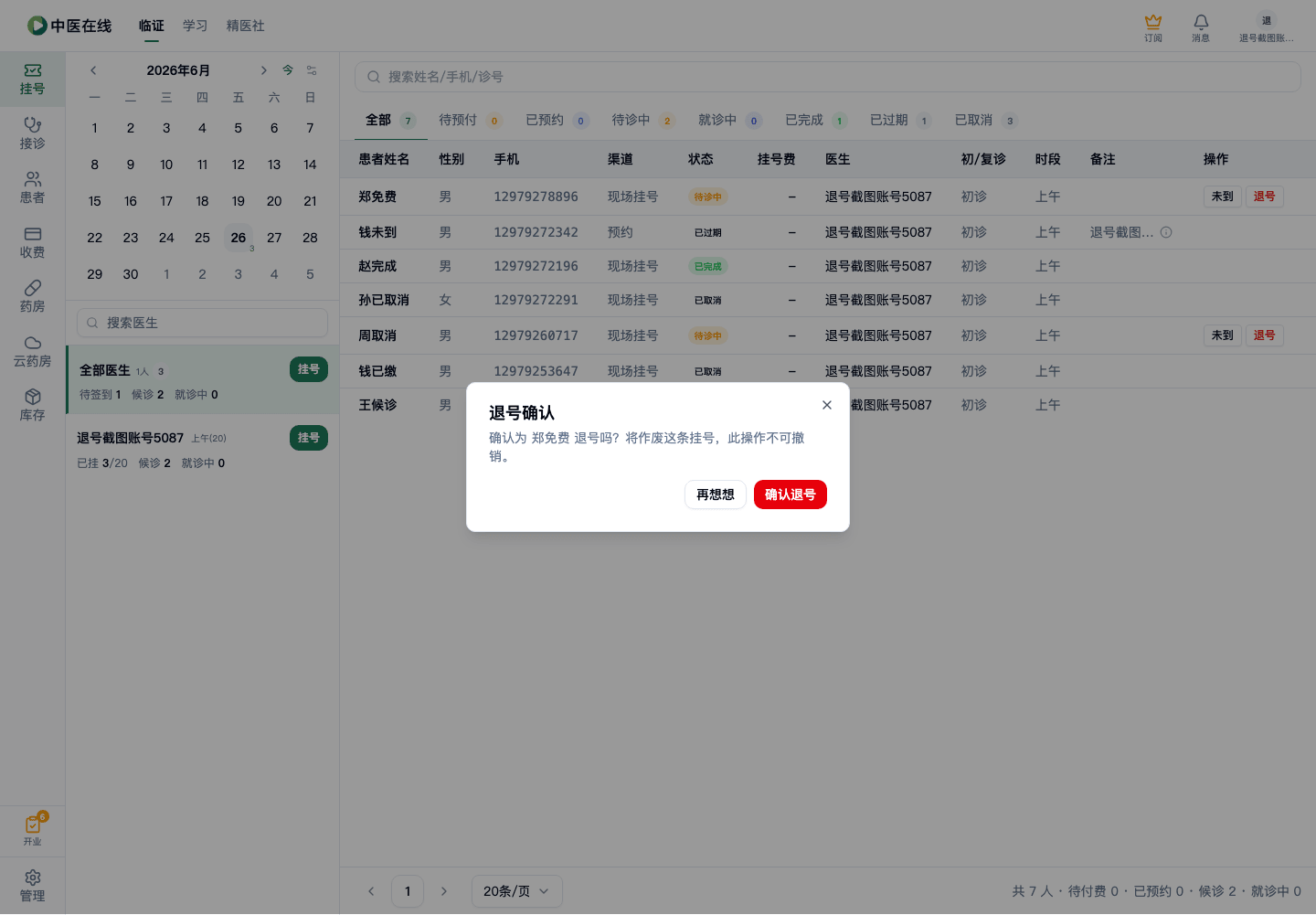This screenshot has height=915, width=1316.
Task: Click the 中医在线 logo
Action: [69, 26]
